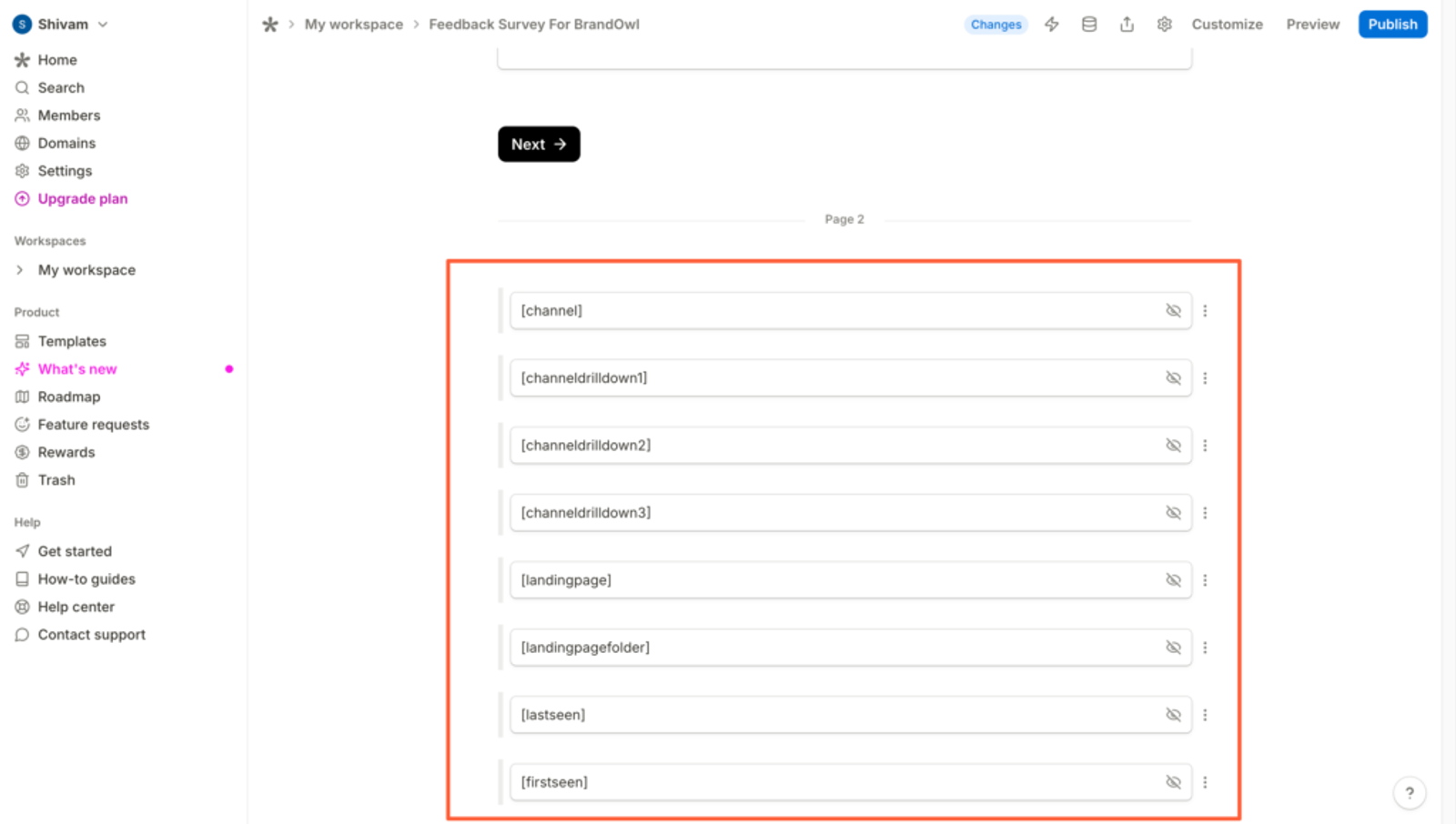This screenshot has height=824, width=1456.
Task: Open the lightning bolt integrations icon
Action: point(1052,25)
